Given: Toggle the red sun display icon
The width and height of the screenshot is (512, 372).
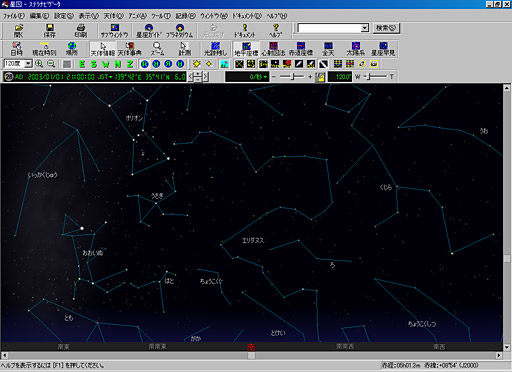Looking at the screenshot, I should pyautogui.click(x=287, y=64).
